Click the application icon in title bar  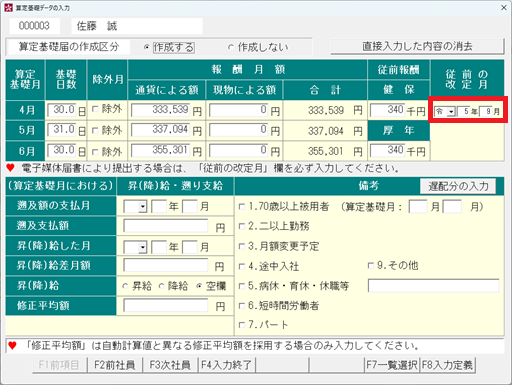pyautogui.click(x=8, y=7)
